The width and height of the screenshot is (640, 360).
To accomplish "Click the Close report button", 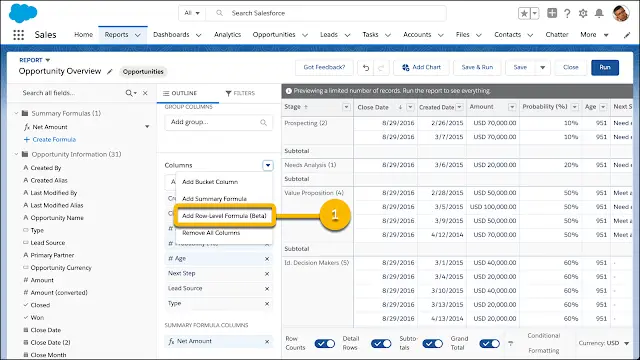I will 571,67.
